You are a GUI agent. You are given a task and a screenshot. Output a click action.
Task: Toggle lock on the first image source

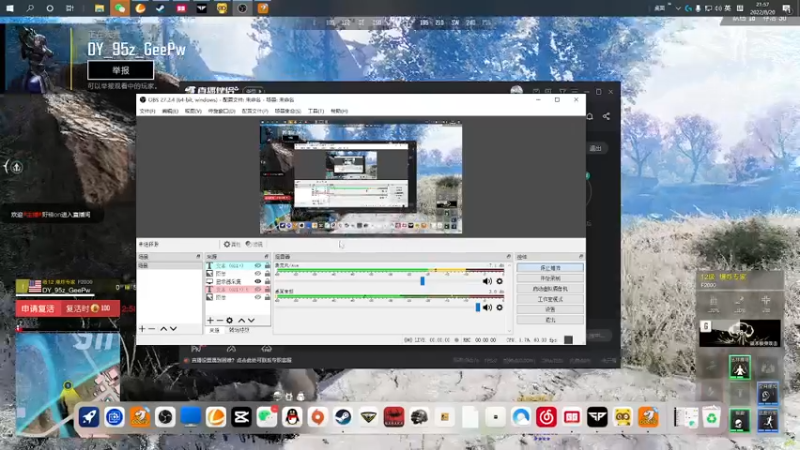(x=267, y=273)
